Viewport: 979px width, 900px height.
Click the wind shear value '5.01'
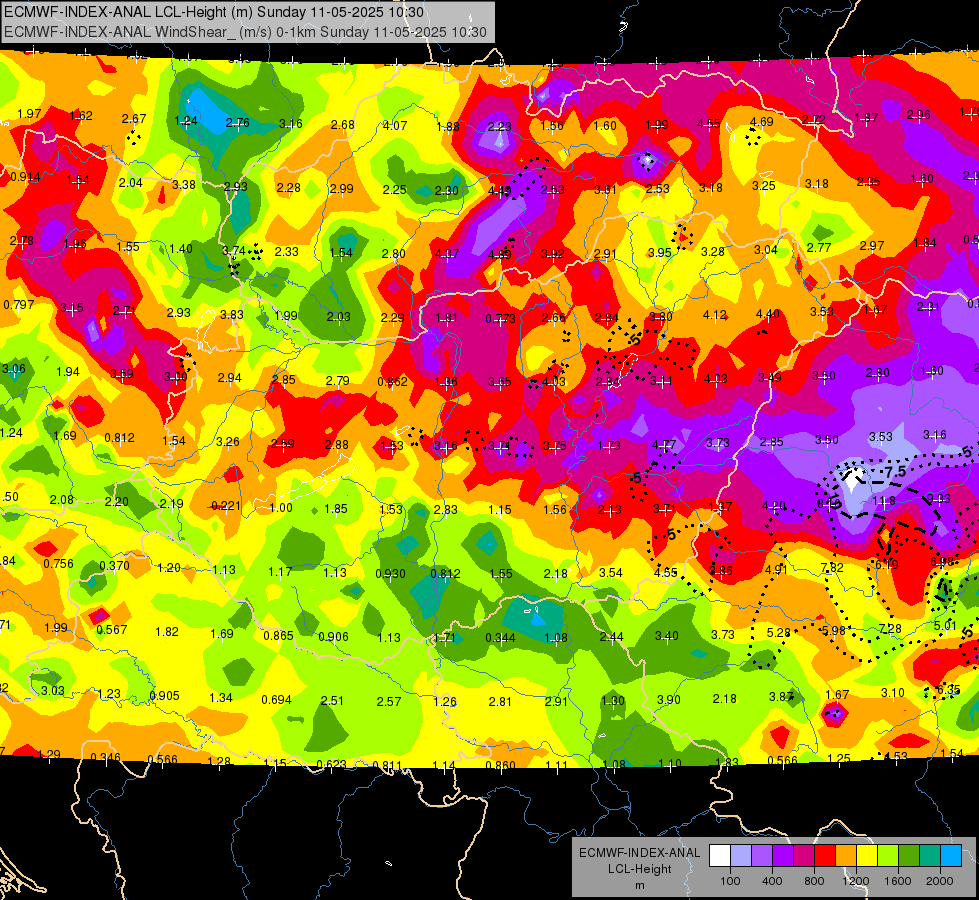[945, 625]
